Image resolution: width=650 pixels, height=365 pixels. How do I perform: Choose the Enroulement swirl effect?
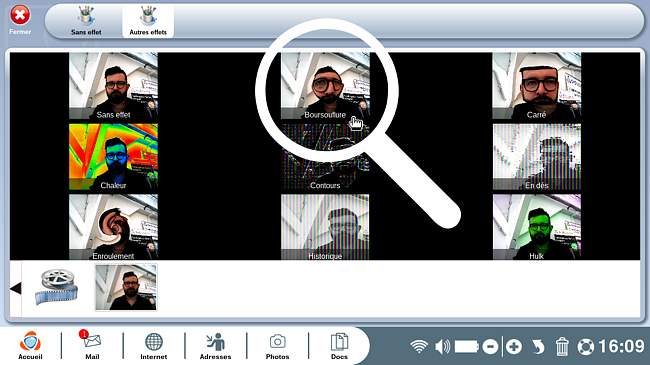point(113,227)
